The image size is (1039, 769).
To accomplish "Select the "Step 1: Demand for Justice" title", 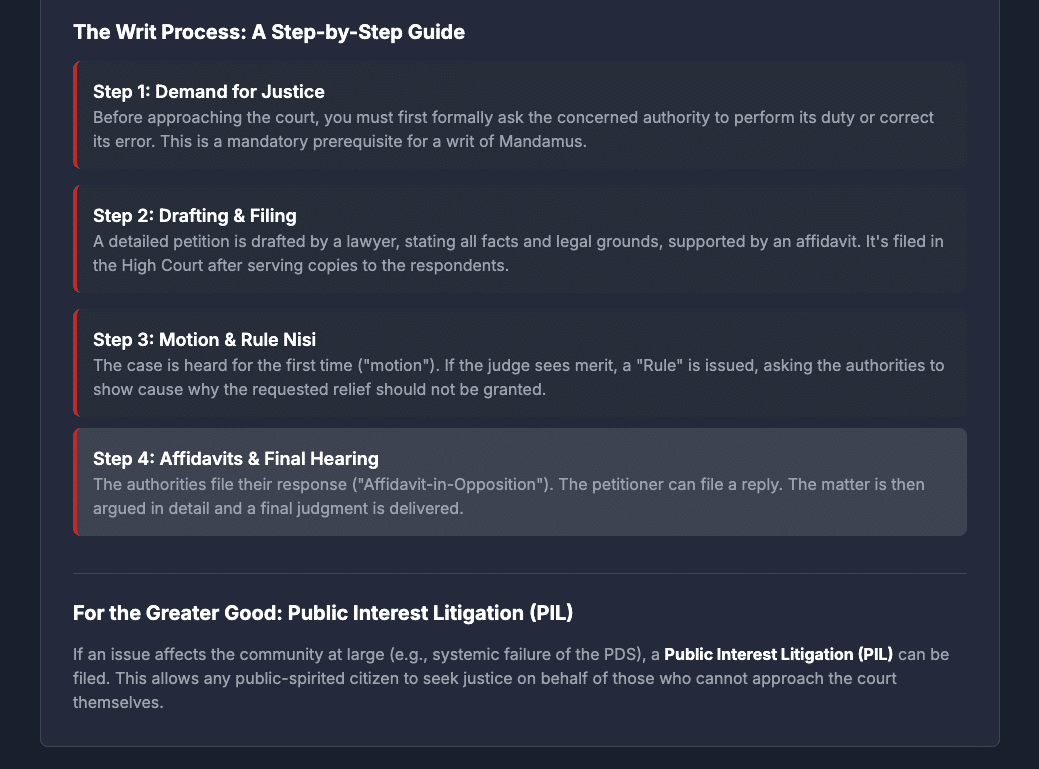I will (208, 92).
